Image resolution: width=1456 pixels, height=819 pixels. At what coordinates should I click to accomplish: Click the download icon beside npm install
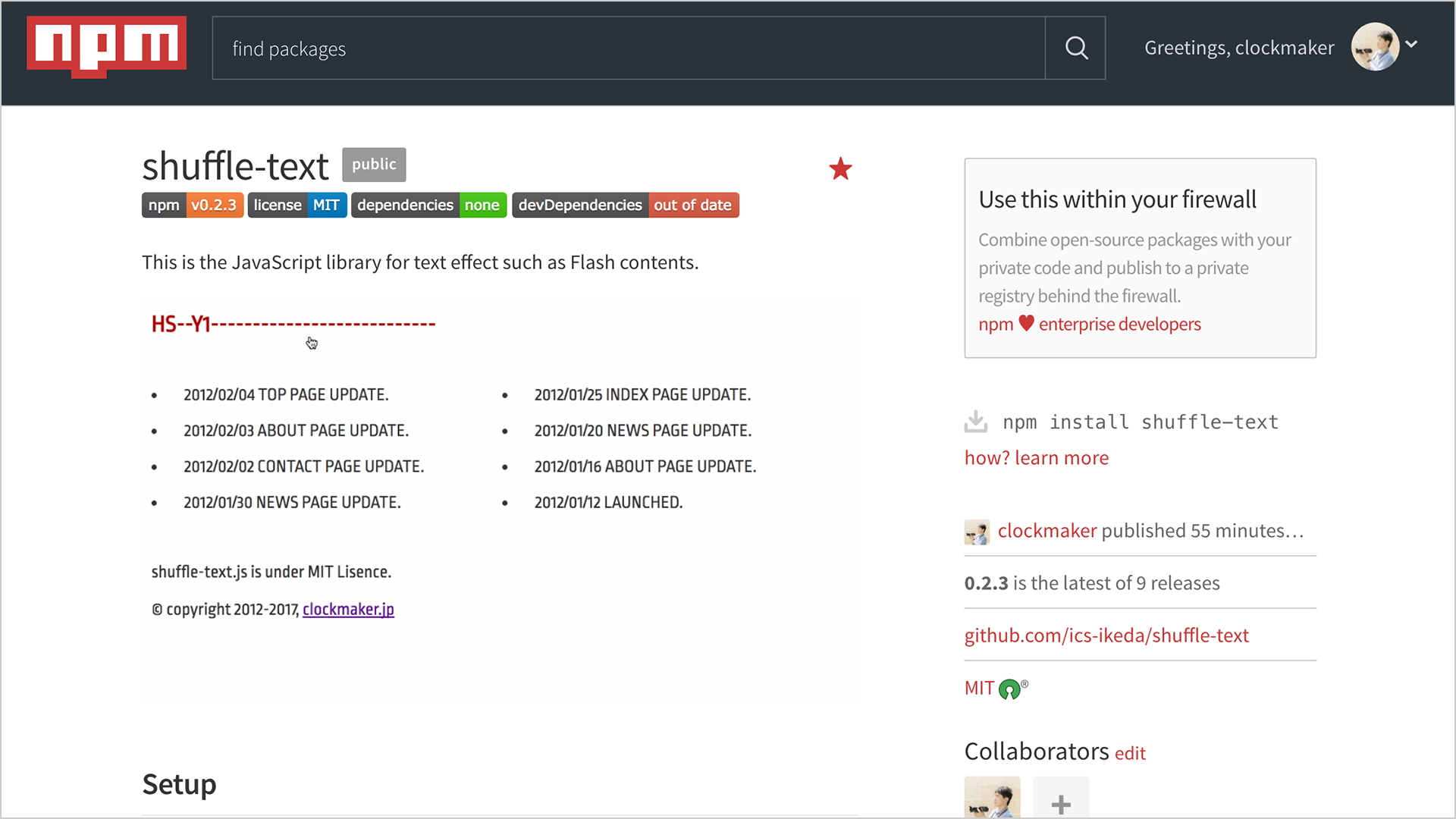tap(976, 422)
